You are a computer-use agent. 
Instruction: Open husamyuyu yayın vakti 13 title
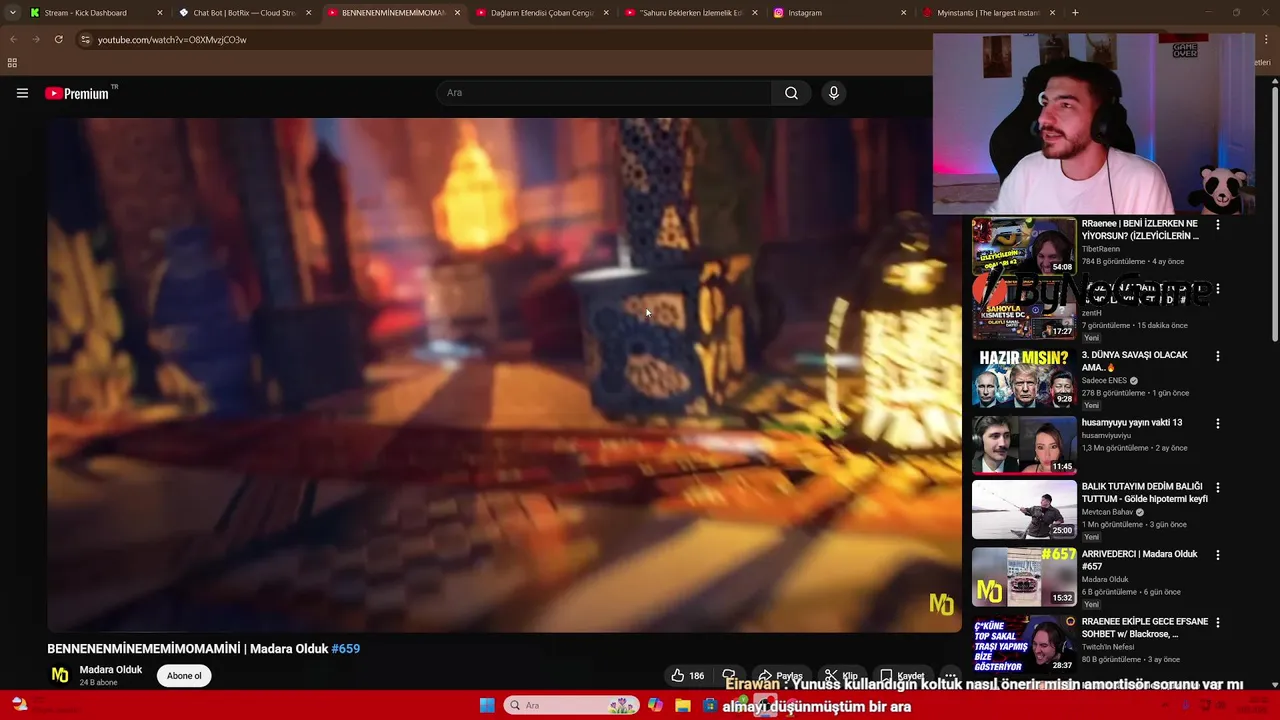1131,423
